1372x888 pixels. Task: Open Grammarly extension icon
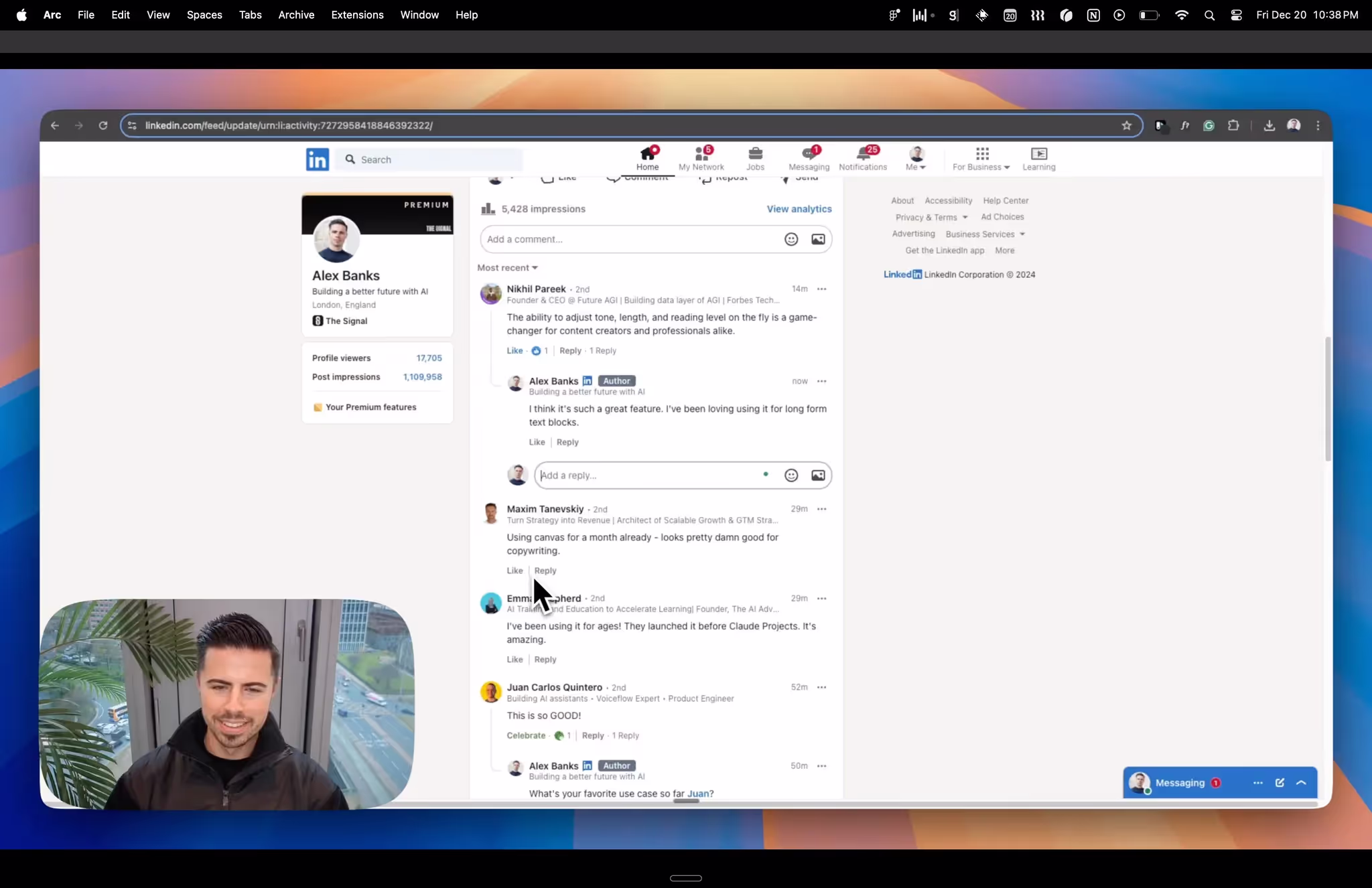tap(1209, 125)
